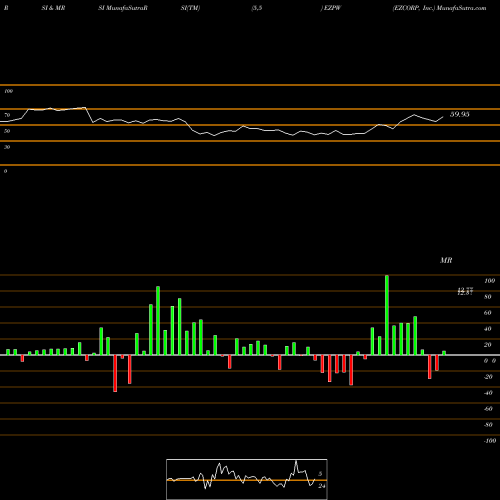Click the (EZCORP, Inc.) MunafaSutra.com header text
The width and height of the screenshot is (500, 500).
pyautogui.click(x=439, y=8)
